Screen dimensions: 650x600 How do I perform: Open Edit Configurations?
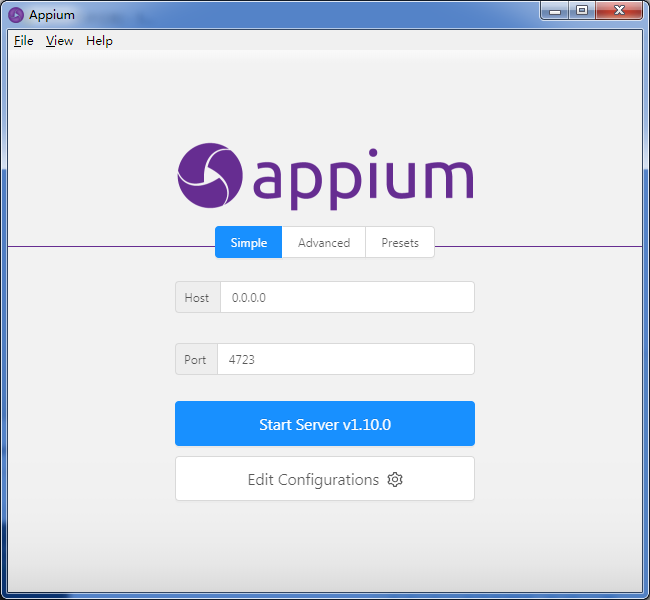pyautogui.click(x=325, y=479)
